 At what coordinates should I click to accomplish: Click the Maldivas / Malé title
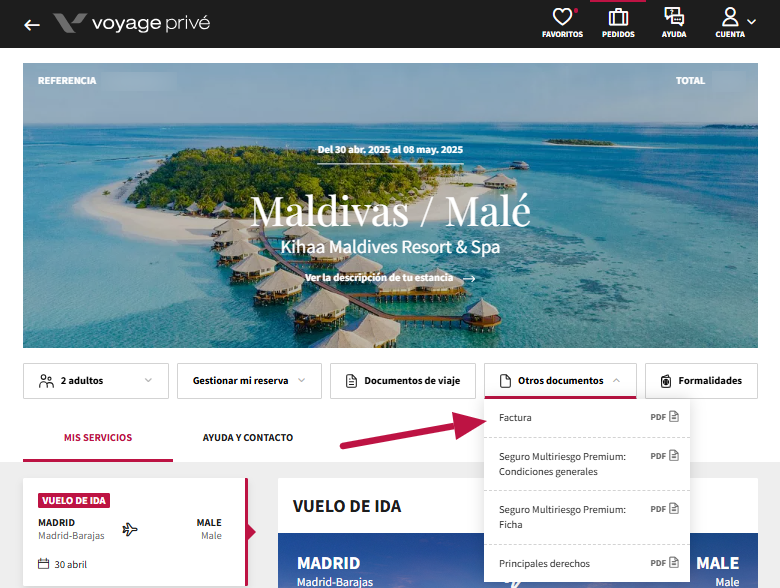390,212
